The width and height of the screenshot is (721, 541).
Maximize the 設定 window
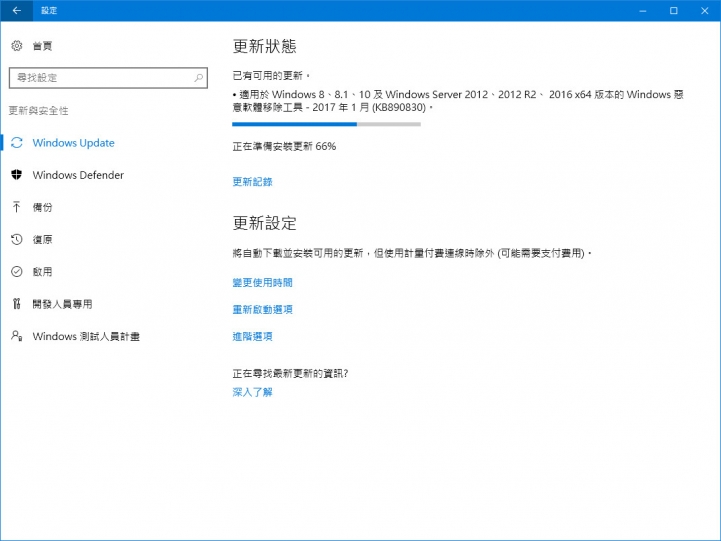tap(674, 11)
